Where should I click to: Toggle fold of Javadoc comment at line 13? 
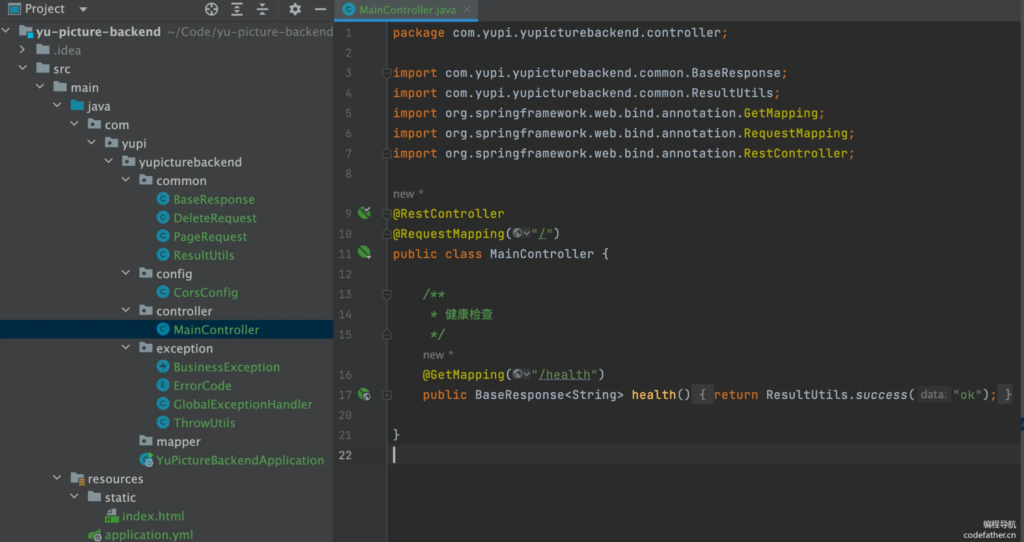(386, 294)
